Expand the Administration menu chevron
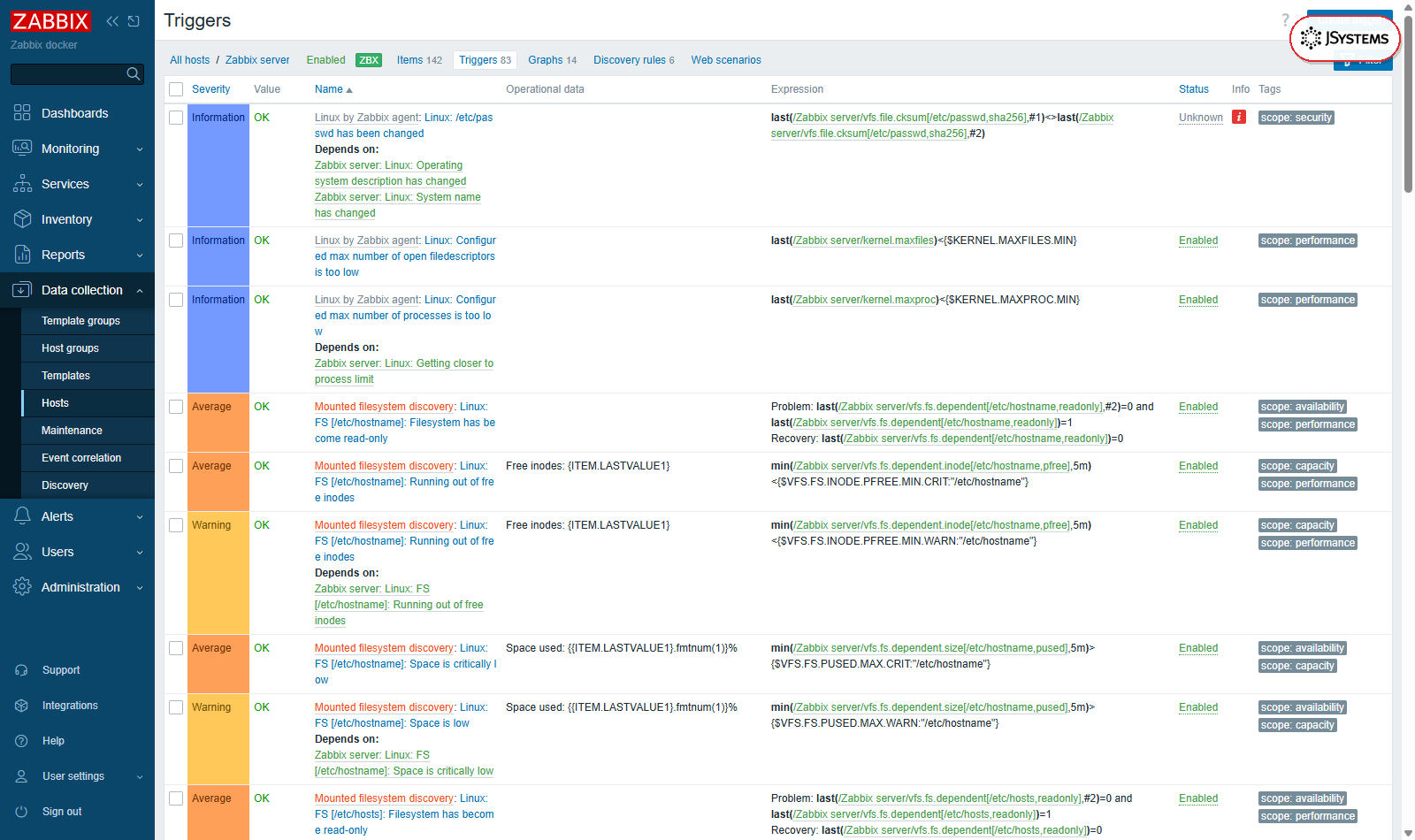The image size is (1415, 840). 140,588
